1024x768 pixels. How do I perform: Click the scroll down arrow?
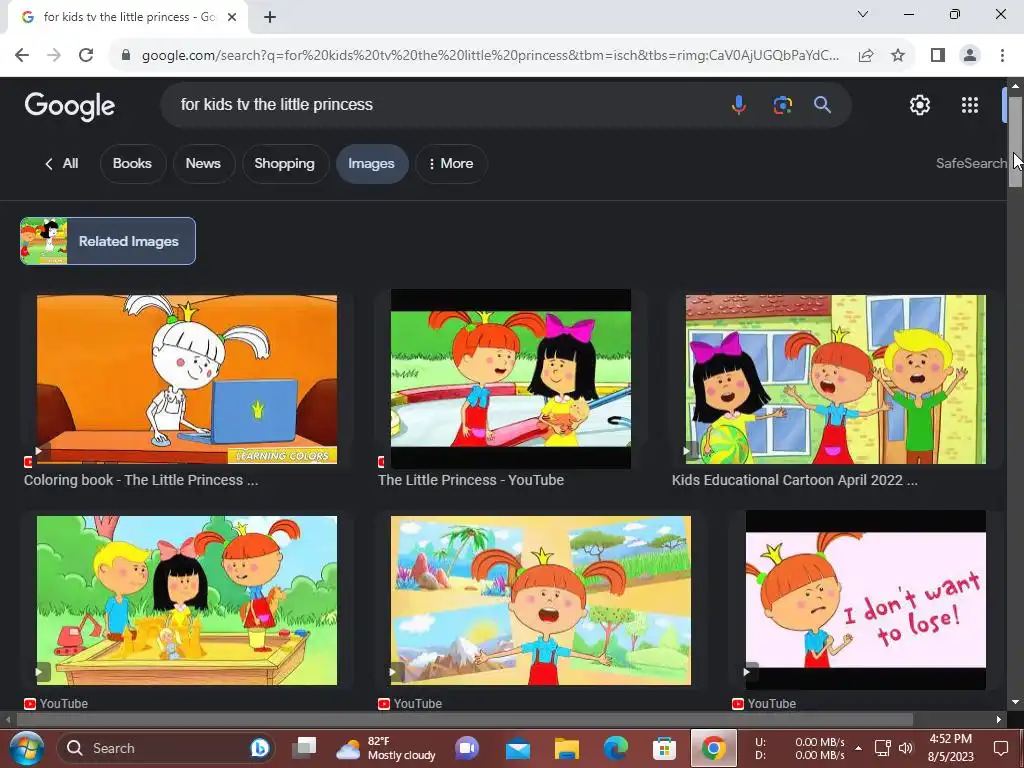pyautogui.click(x=1015, y=702)
